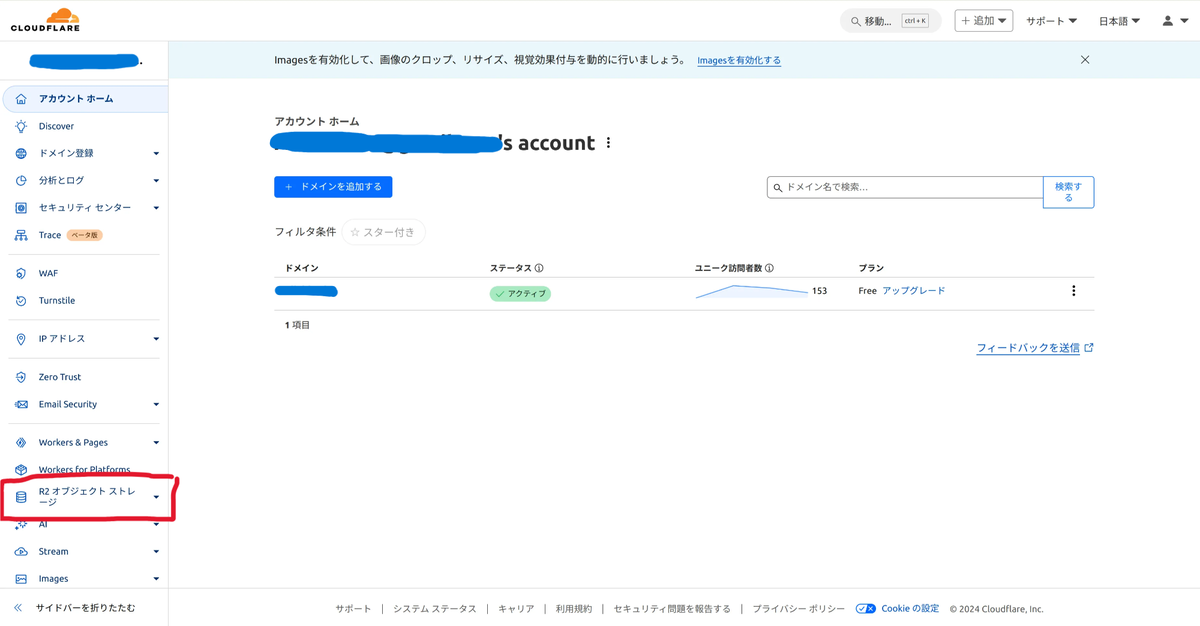This screenshot has height=626, width=1200.
Task: Expand the 分析とログ menu arrow
Action: pyautogui.click(x=156, y=181)
